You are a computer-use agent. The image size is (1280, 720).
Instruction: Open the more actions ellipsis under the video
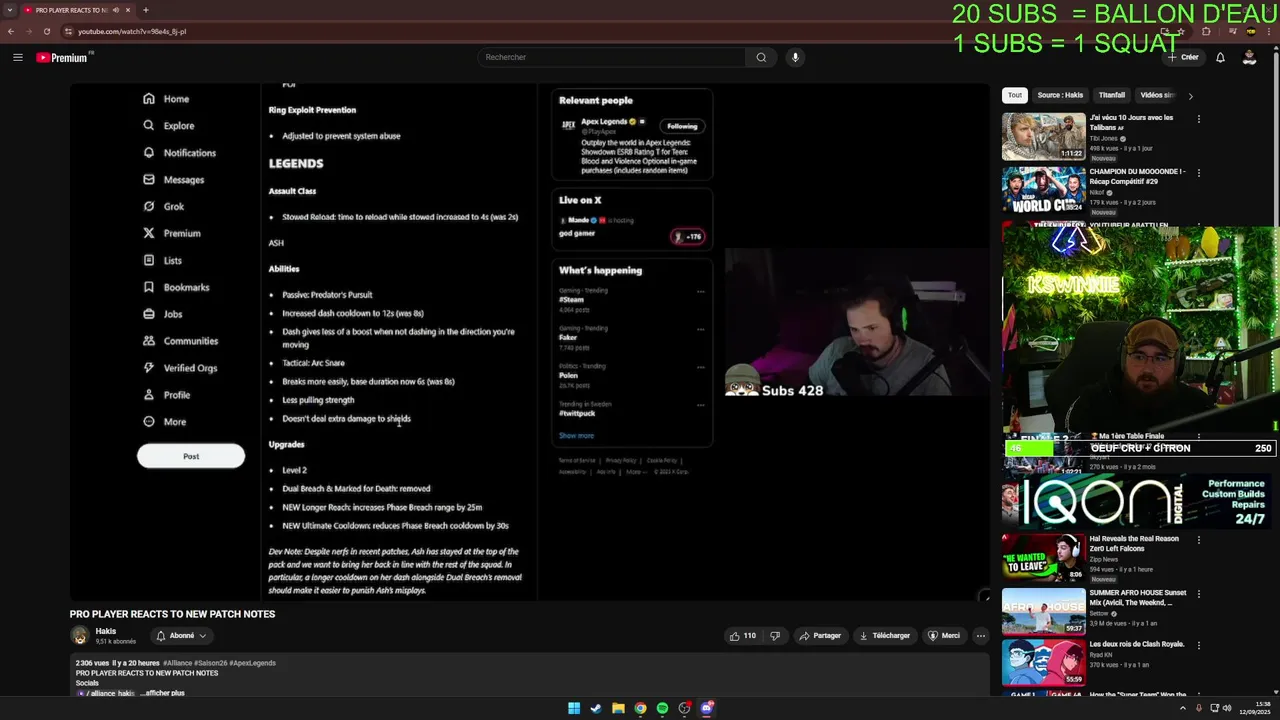click(x=981, y=636)
